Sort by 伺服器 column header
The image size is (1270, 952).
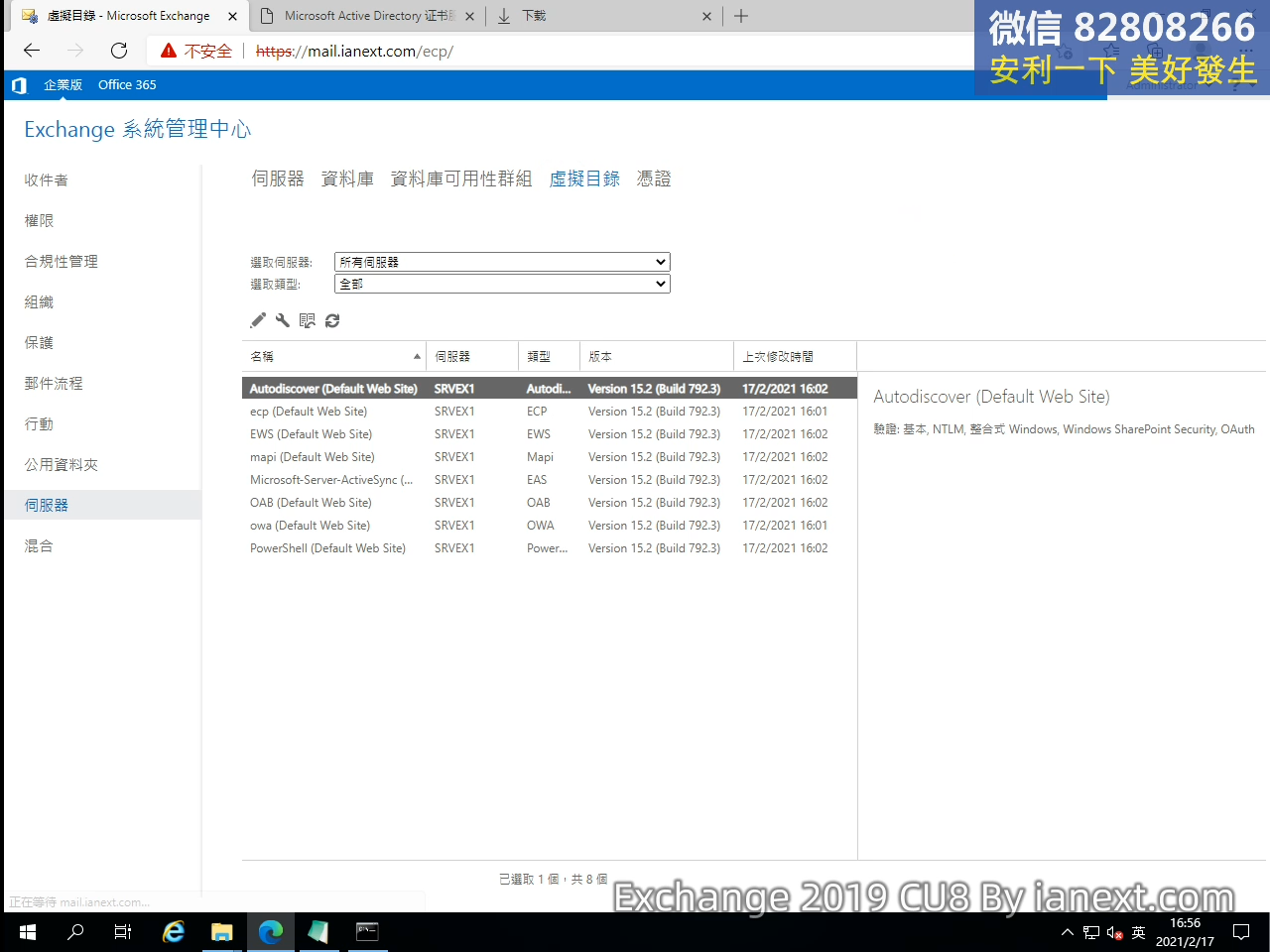pos(472,356)
